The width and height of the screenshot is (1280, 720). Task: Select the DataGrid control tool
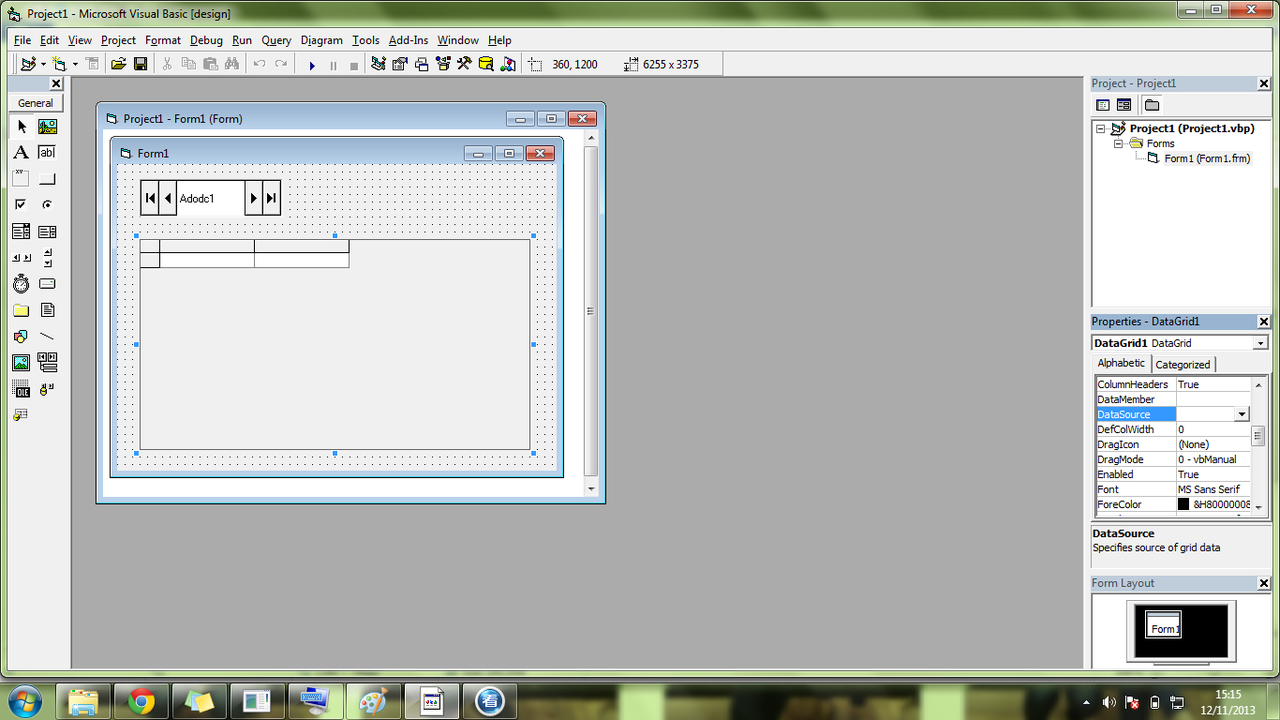[x=21, y=414]
